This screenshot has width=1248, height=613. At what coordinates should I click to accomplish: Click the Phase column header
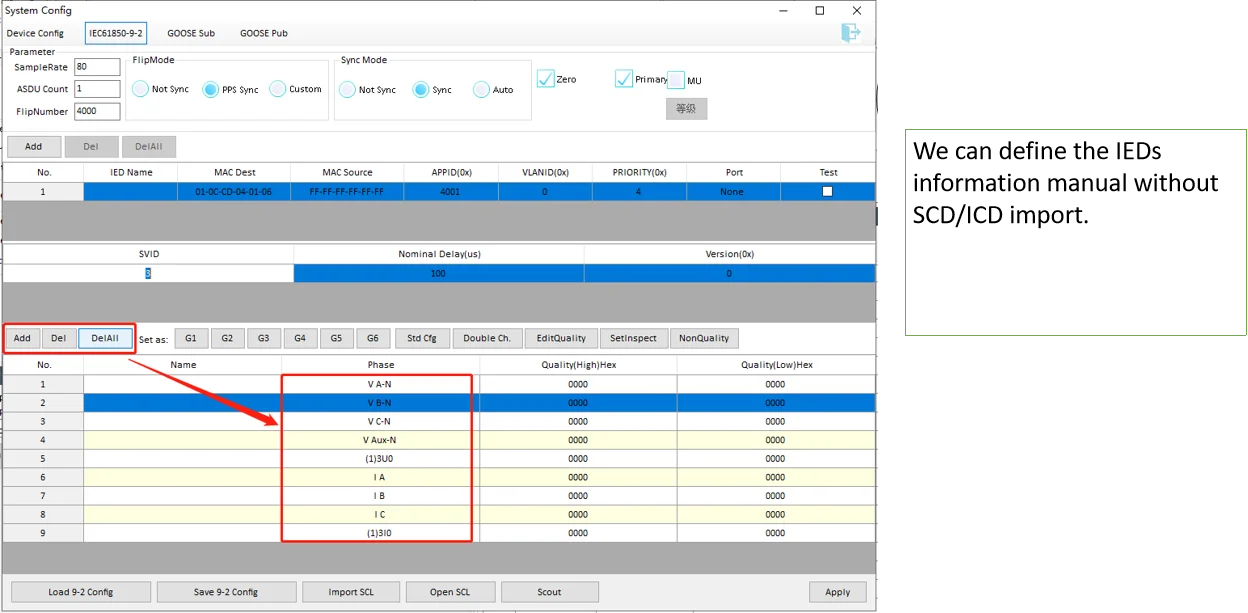pos(380,365)
